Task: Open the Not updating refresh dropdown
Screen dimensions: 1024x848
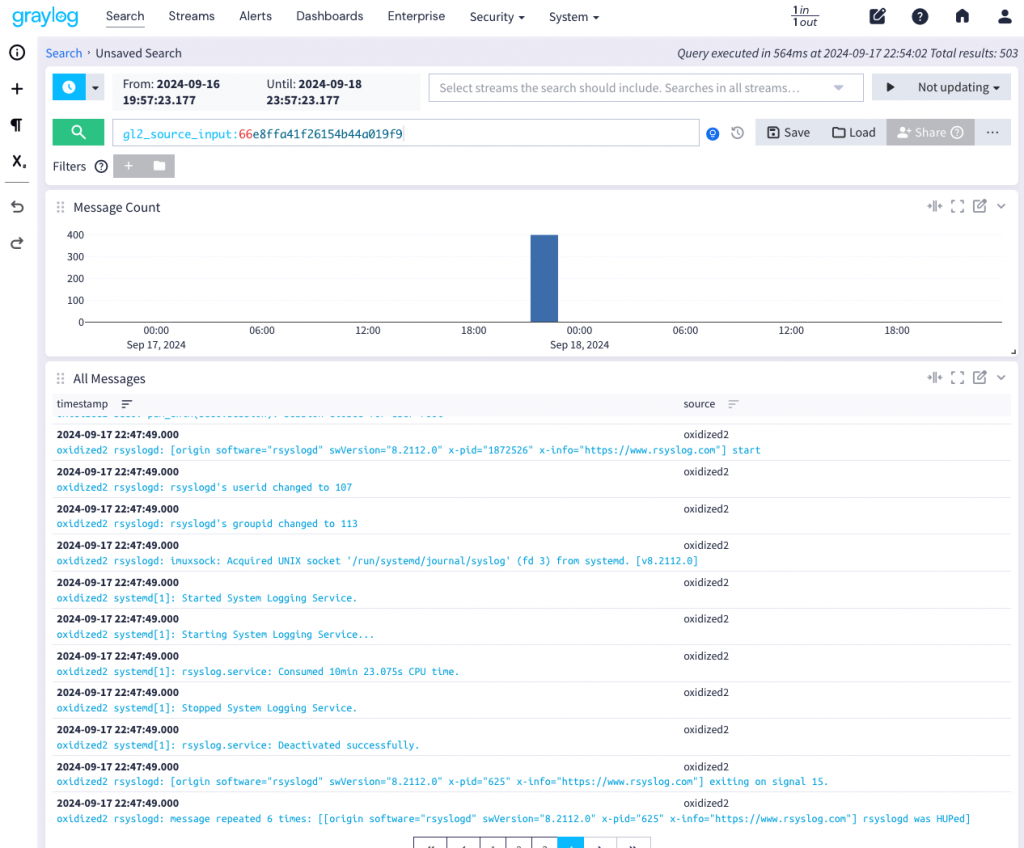Action: [958, 87]
